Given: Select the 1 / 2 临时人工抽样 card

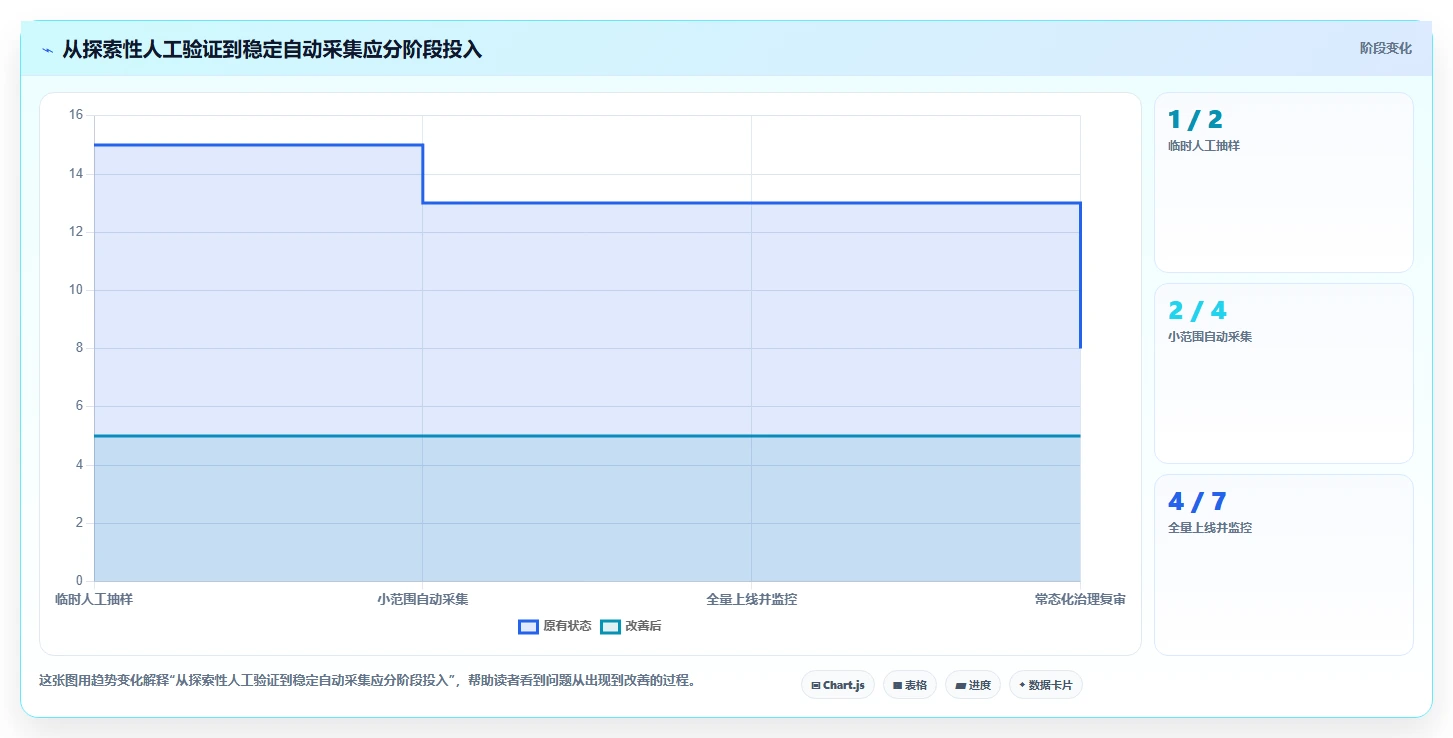Looking at the screenshot, I should (1283, 182).
